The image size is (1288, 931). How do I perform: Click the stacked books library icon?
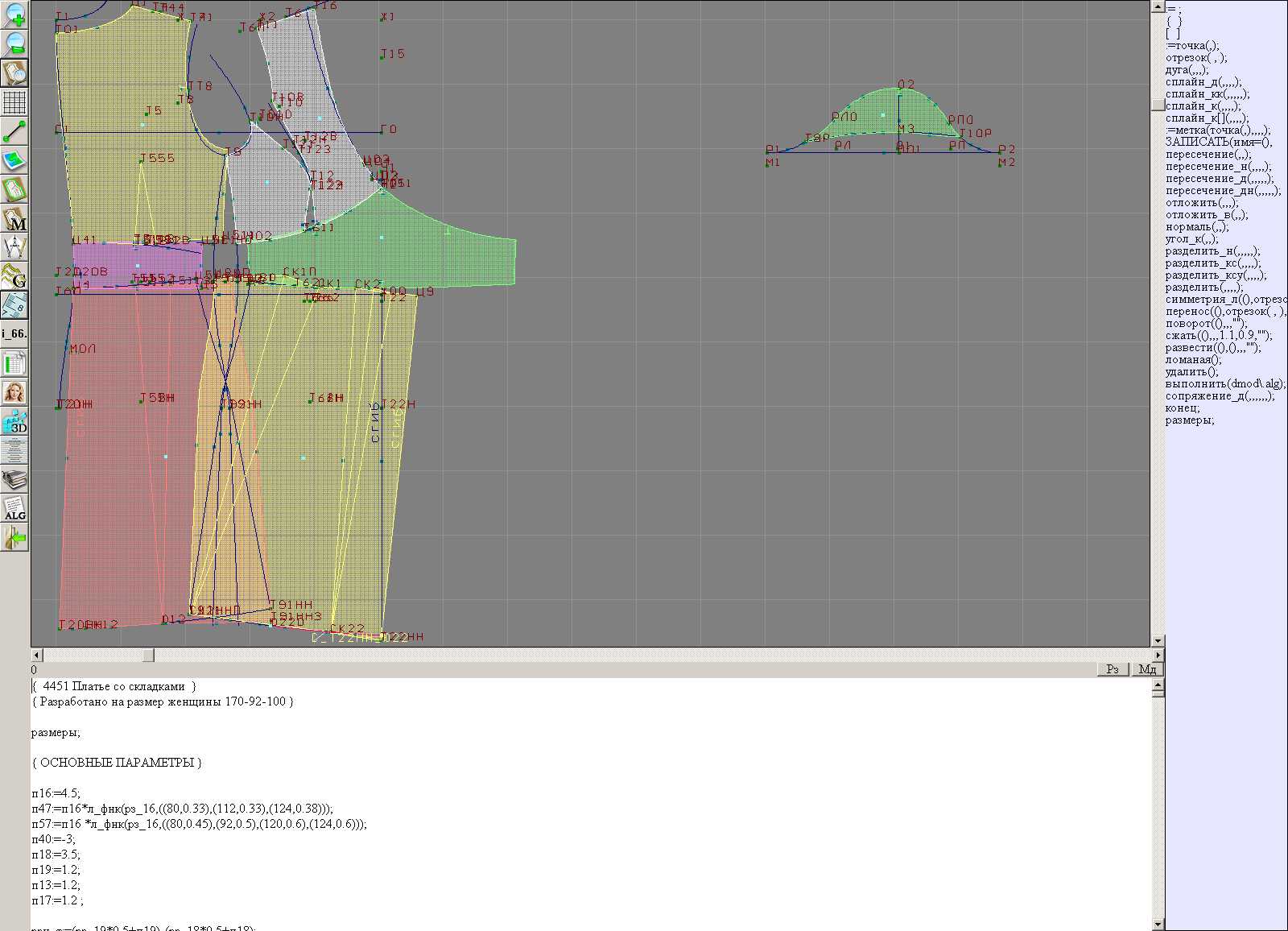[14, 481]
